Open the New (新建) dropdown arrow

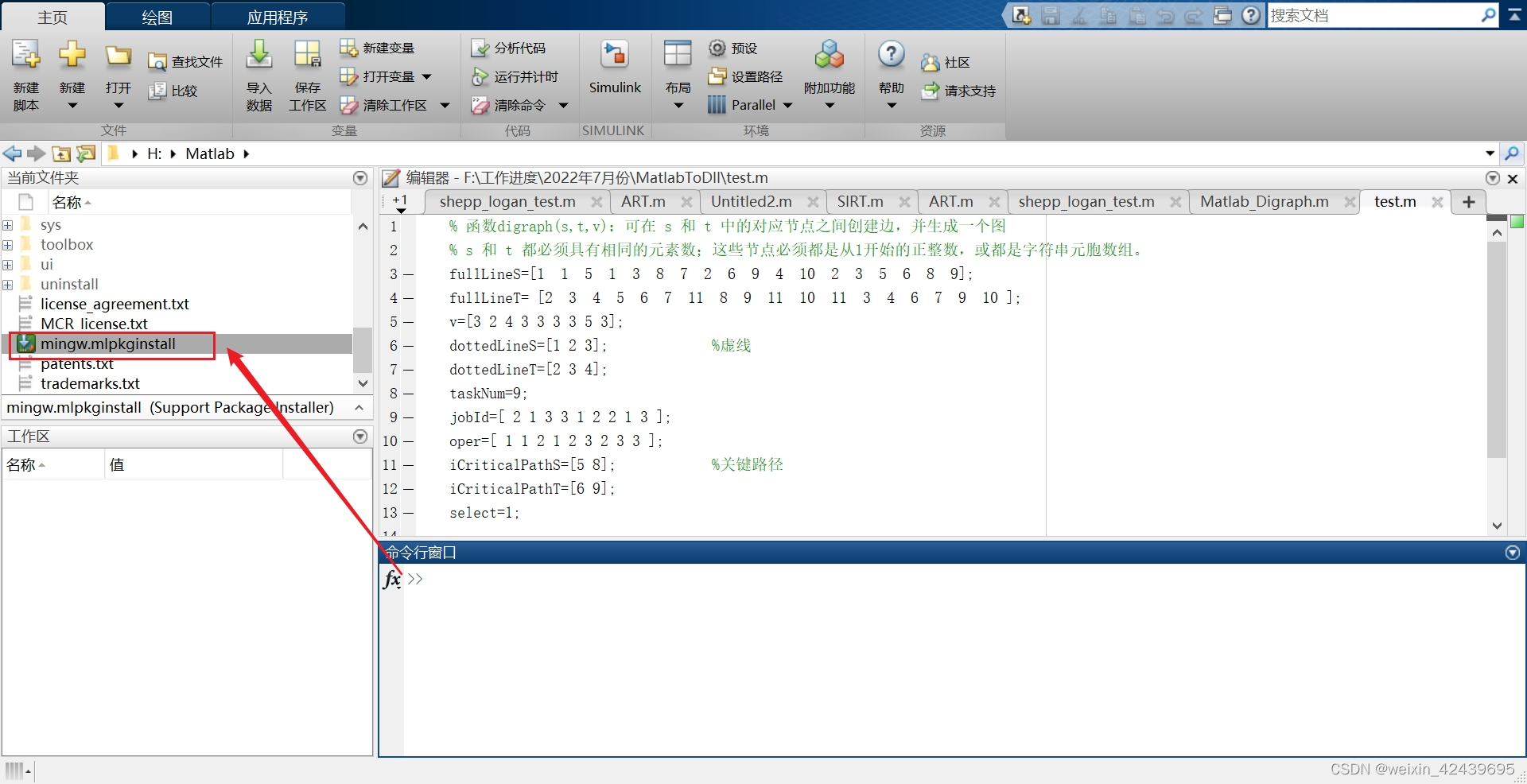pos(72,106)
